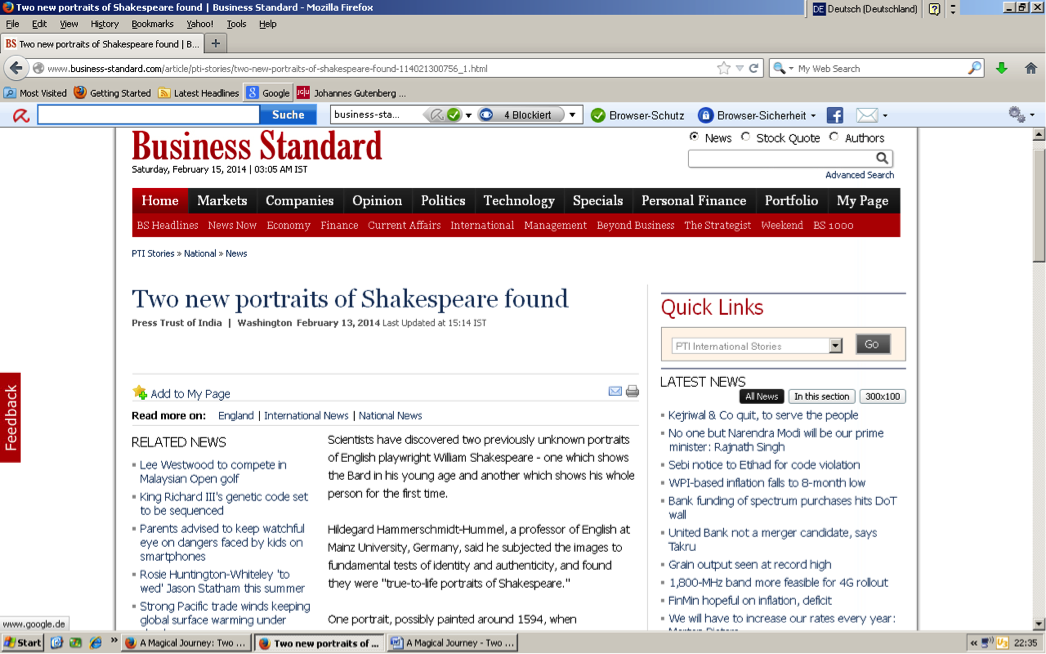1046x654 pixels.
Task: Click the Avira search input field
Action: pos(148,115)
